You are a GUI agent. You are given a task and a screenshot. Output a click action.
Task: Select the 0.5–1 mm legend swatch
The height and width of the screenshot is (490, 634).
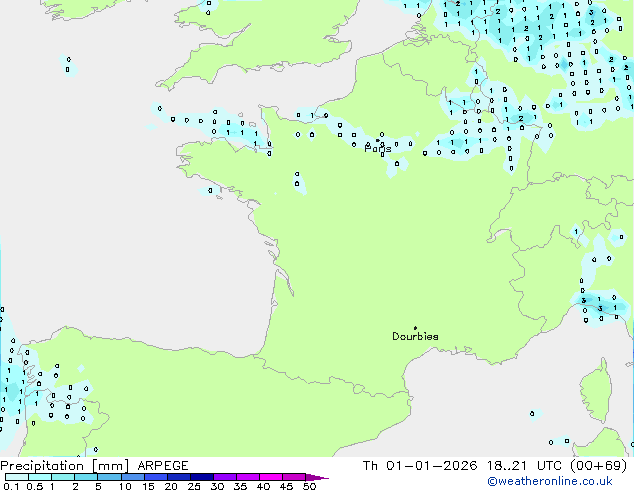tap(40, 477)
